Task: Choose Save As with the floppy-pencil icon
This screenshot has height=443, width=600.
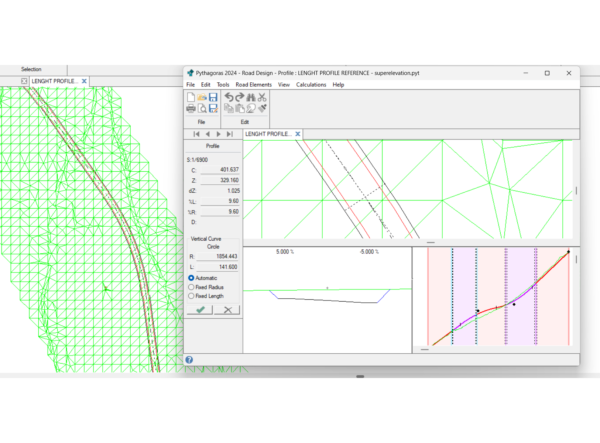Action: [x=213, y=109]
